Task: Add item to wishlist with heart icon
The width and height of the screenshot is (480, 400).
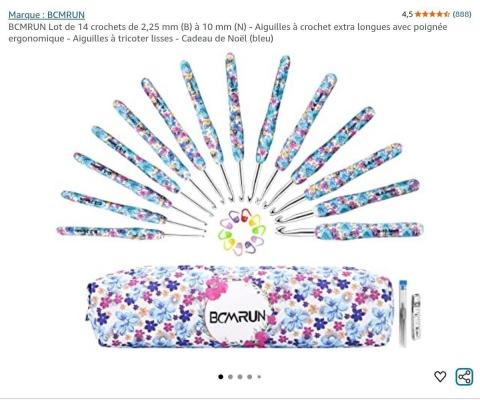Action: 440,376
